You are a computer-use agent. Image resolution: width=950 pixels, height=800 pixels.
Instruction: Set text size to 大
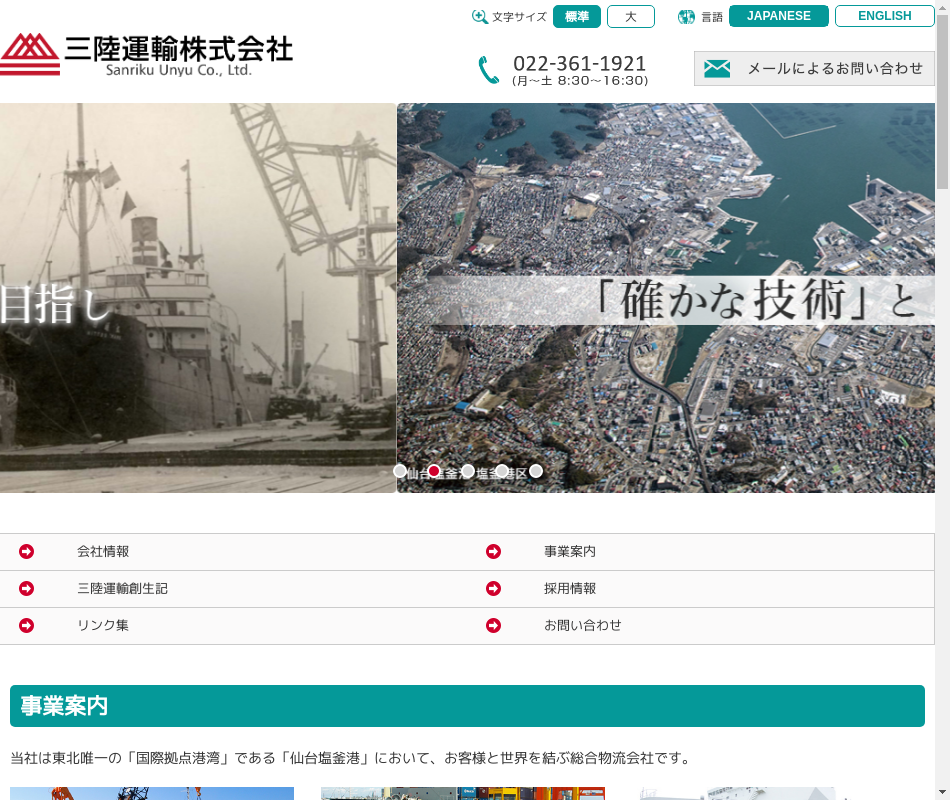click(x=631, y=17)
